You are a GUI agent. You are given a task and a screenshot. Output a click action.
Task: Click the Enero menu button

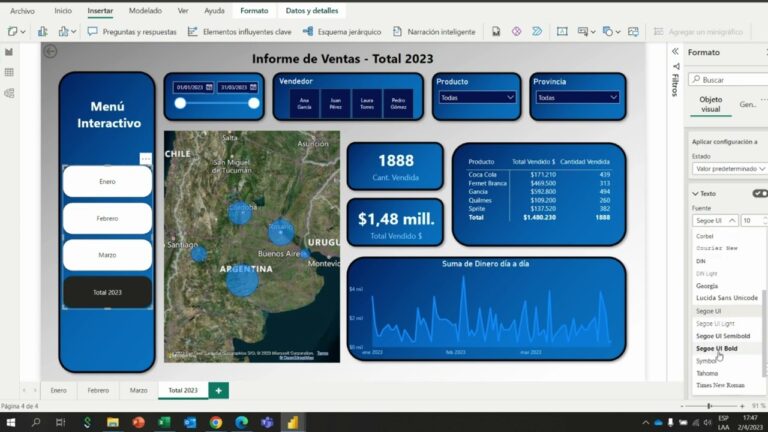pos(107,181)
